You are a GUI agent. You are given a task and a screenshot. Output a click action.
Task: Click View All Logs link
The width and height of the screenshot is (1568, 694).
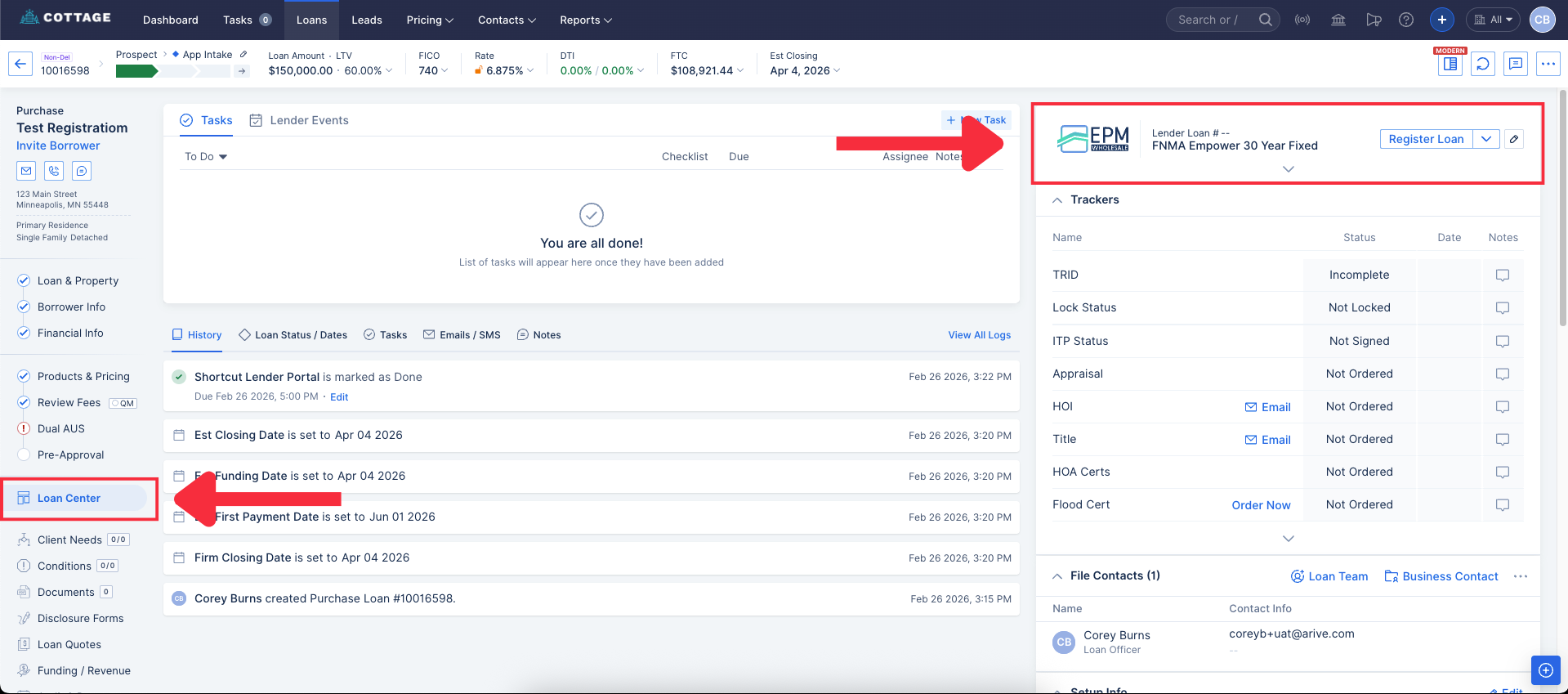[979, 335]
